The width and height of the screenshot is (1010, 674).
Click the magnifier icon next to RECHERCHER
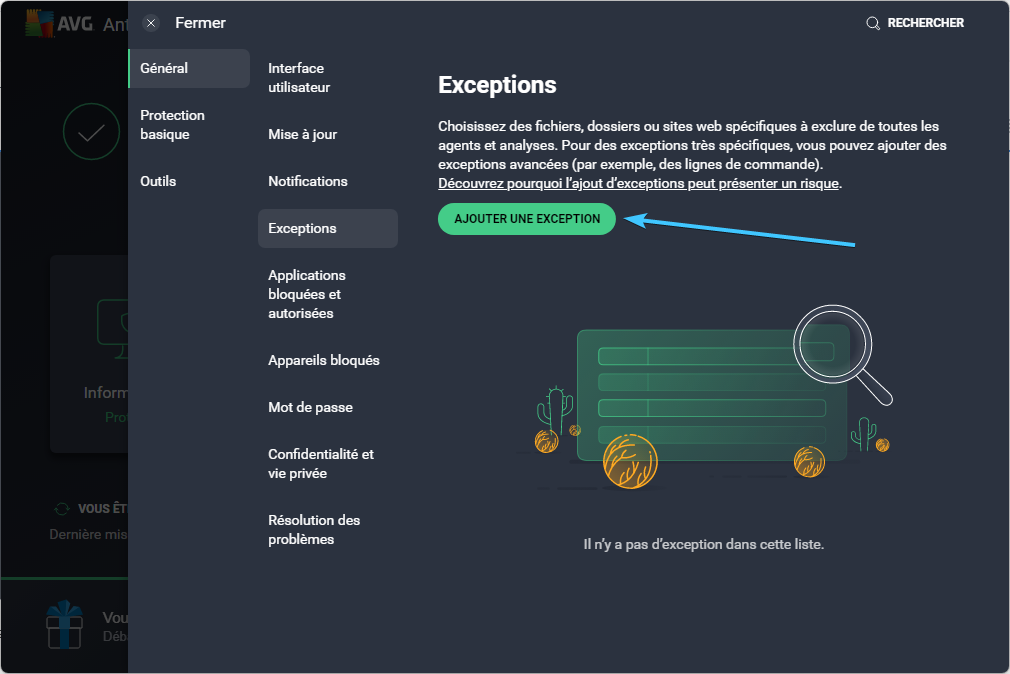point(873,23)
